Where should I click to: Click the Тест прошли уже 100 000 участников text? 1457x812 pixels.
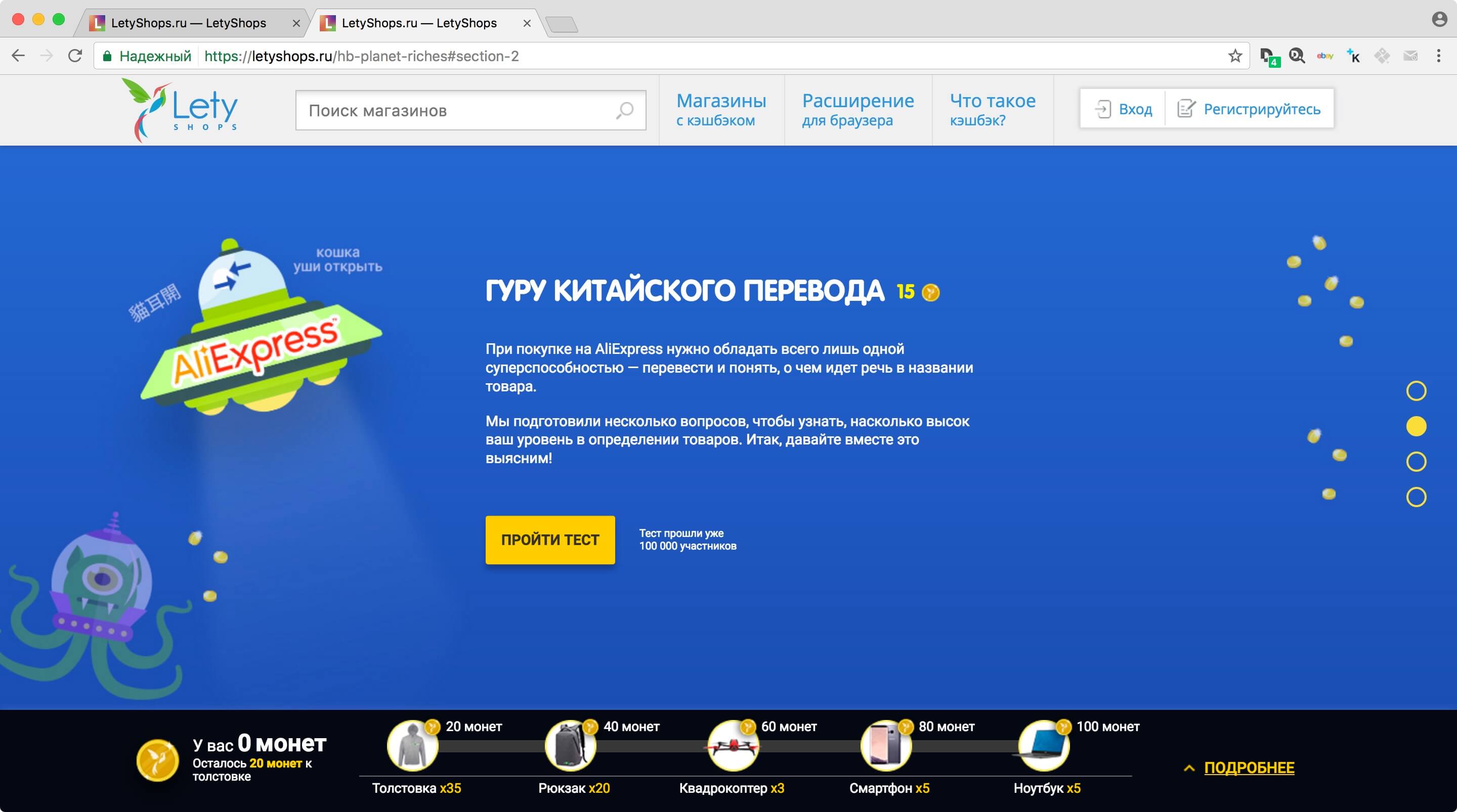coord(688,539)
